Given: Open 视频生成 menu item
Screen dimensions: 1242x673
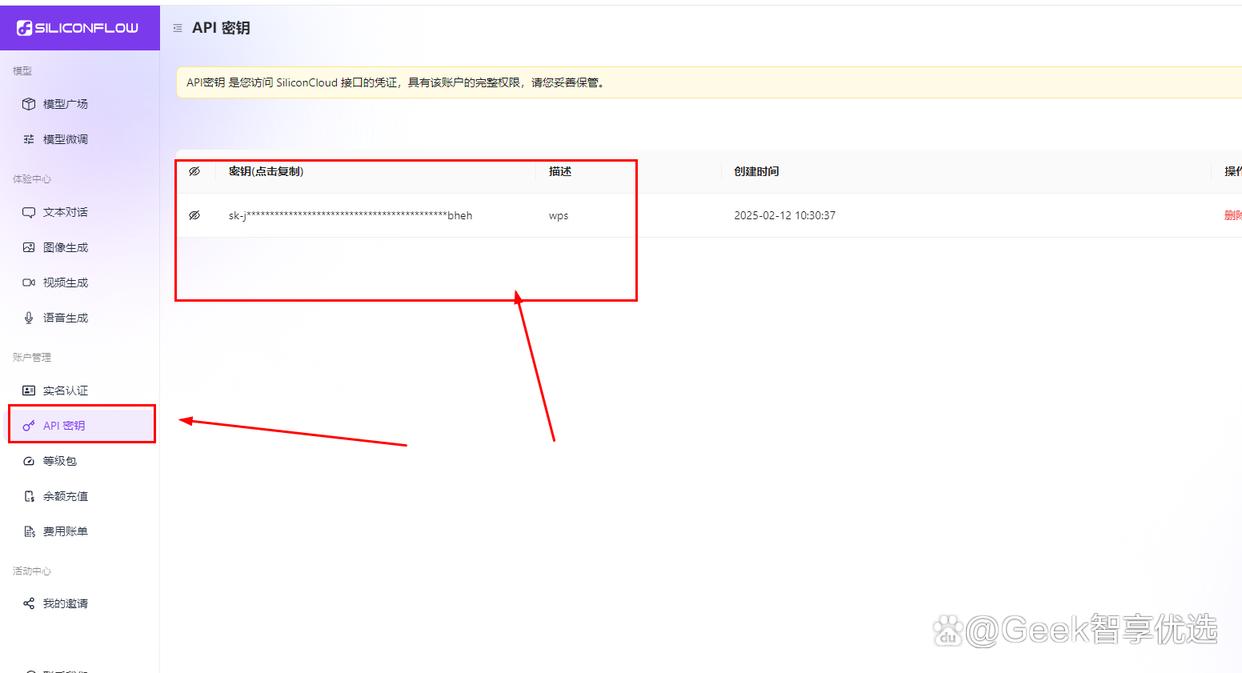Looking at the screenshot, I should [x=80, y=283].
